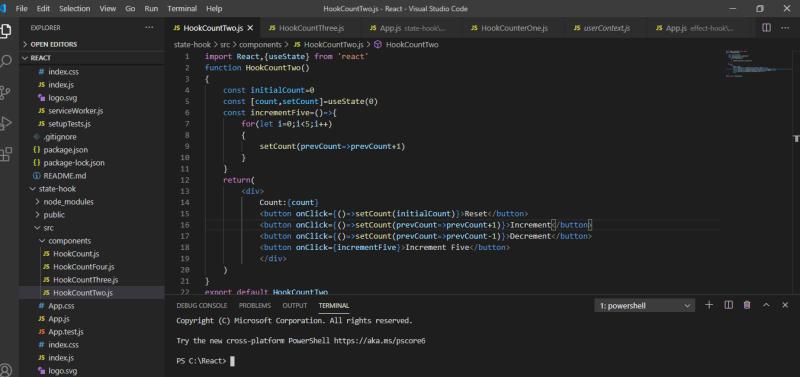This screenshot has width=800, height=377.
Task: Switch to the Problems panel tab
Action: 255,306
